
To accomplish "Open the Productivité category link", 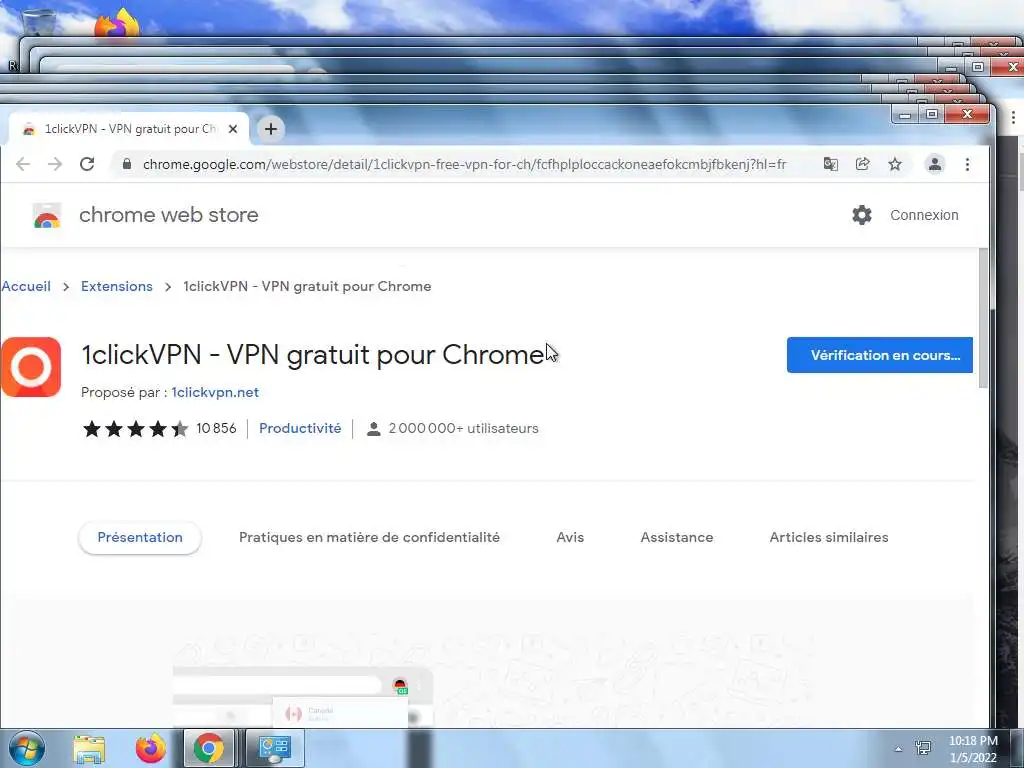I will [300, 428].
